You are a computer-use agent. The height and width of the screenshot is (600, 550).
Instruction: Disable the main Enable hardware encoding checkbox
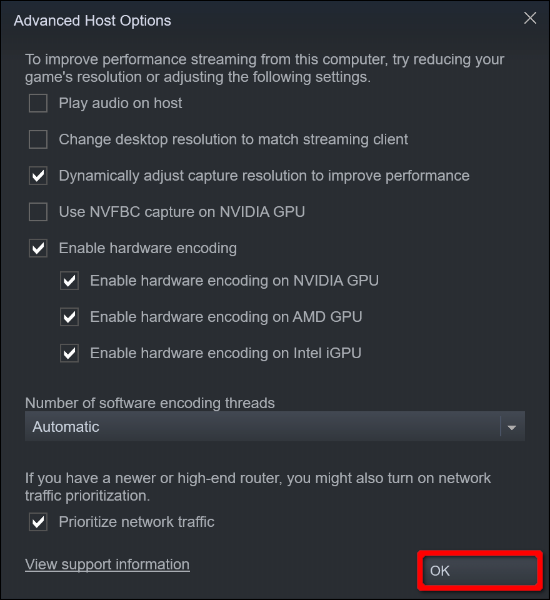(x=38, y=248)
